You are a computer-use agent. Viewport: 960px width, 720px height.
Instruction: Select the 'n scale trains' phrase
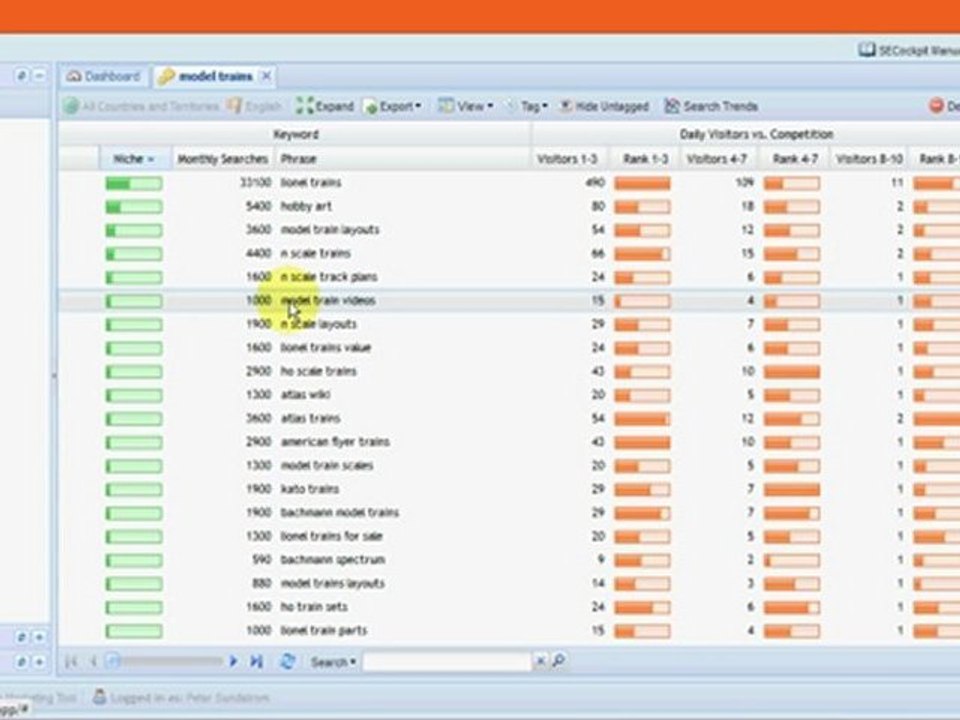coord(315,253)
